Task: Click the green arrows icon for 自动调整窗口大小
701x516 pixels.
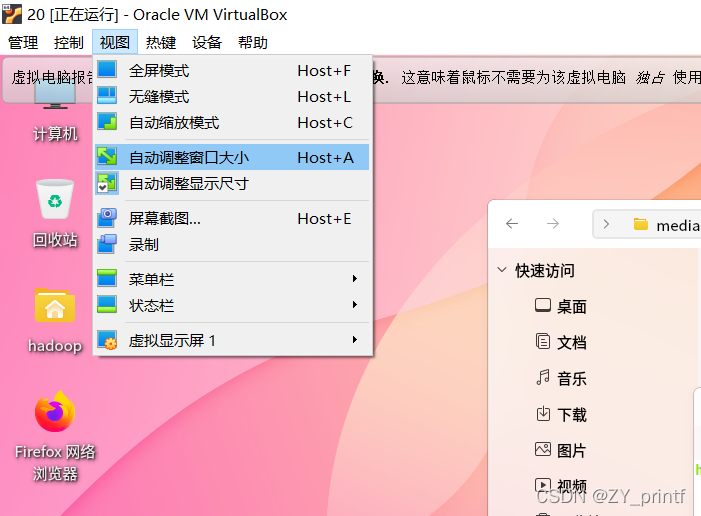Action: [x=107, y=156]
